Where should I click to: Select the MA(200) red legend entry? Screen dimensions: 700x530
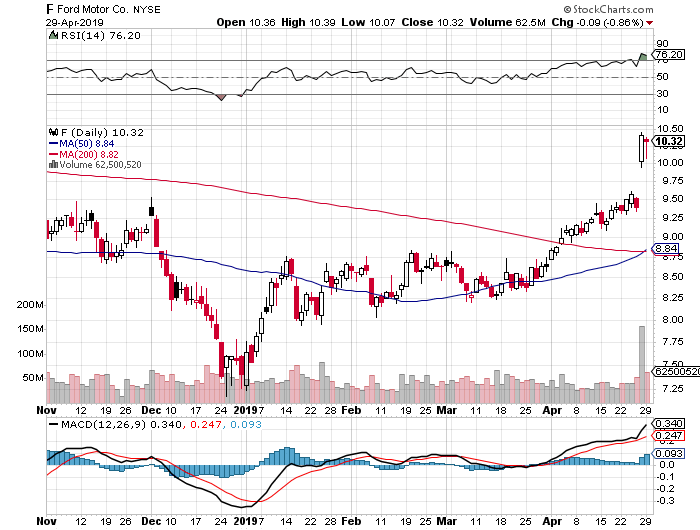(x=87, y=154)
